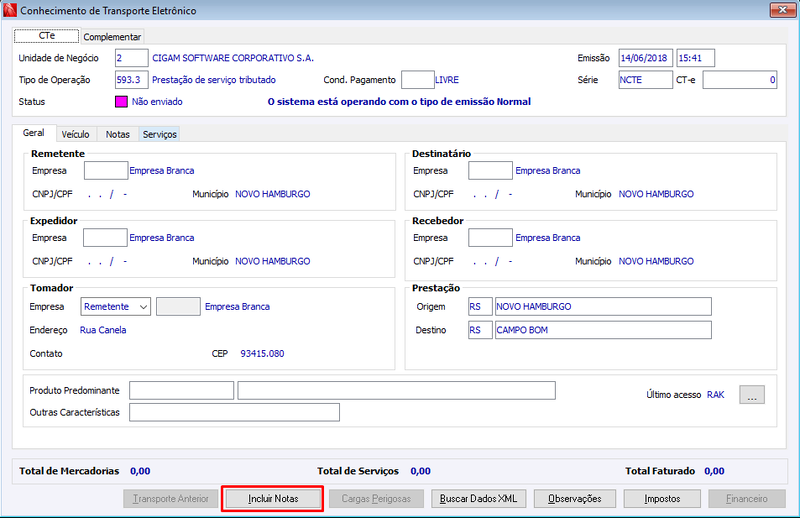Screen dimensions: 800x518
Task: Click the CEP value 93415.080
Action: click(262, 354)
